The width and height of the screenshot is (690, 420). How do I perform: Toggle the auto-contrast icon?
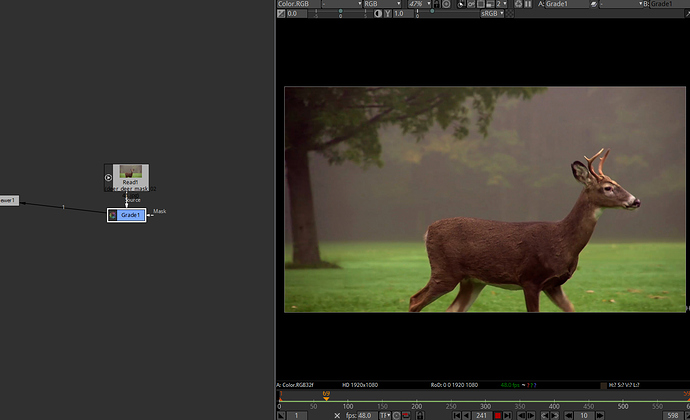point(378,14)
